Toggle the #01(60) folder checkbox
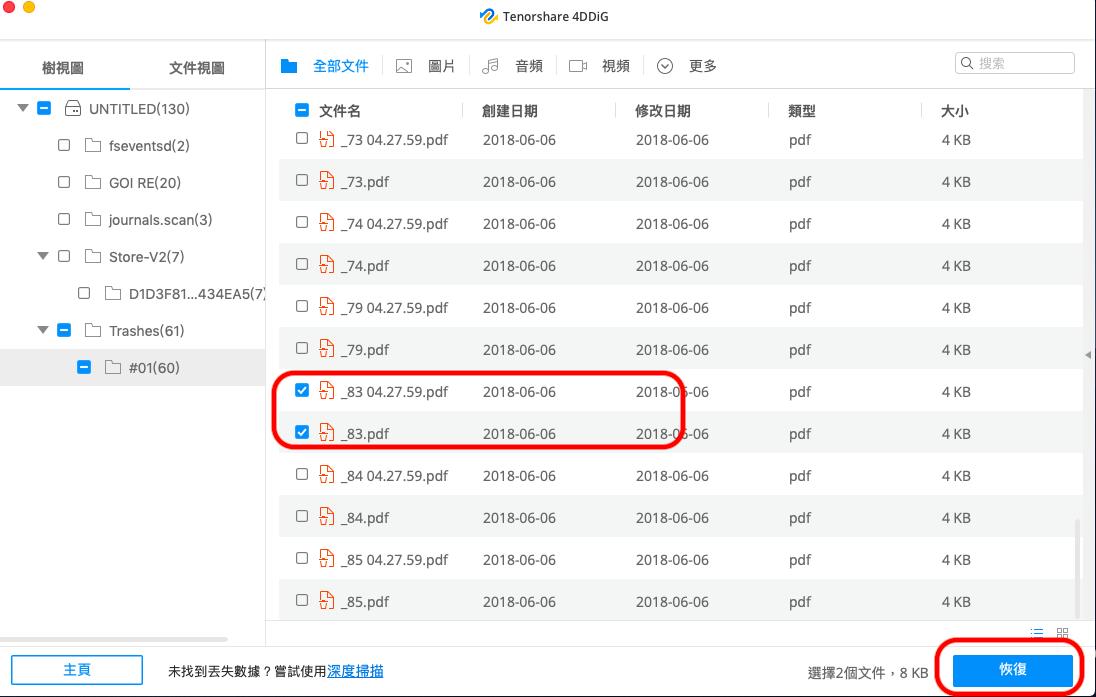Image resolution: width=1096 pixels, height=697 pixels. 84,367
